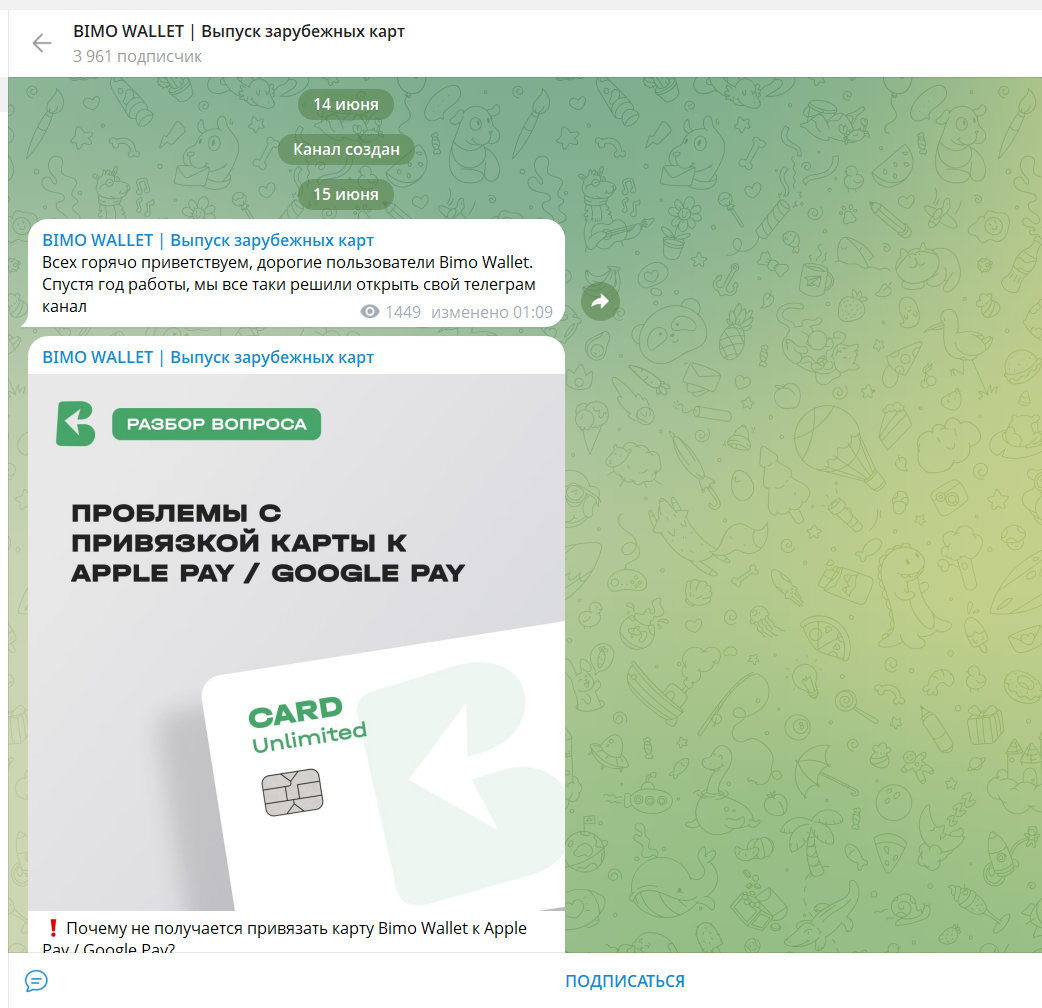The width and height of the screenshot is (1042, 1008).
Task: Click the 14 июня date badge
Action: pos(346,104)
